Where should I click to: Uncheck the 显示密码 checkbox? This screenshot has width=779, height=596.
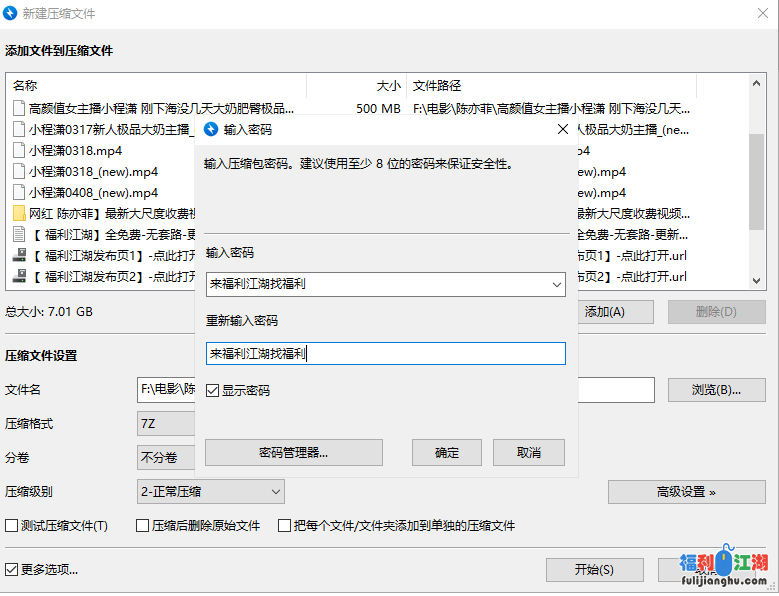213,390
